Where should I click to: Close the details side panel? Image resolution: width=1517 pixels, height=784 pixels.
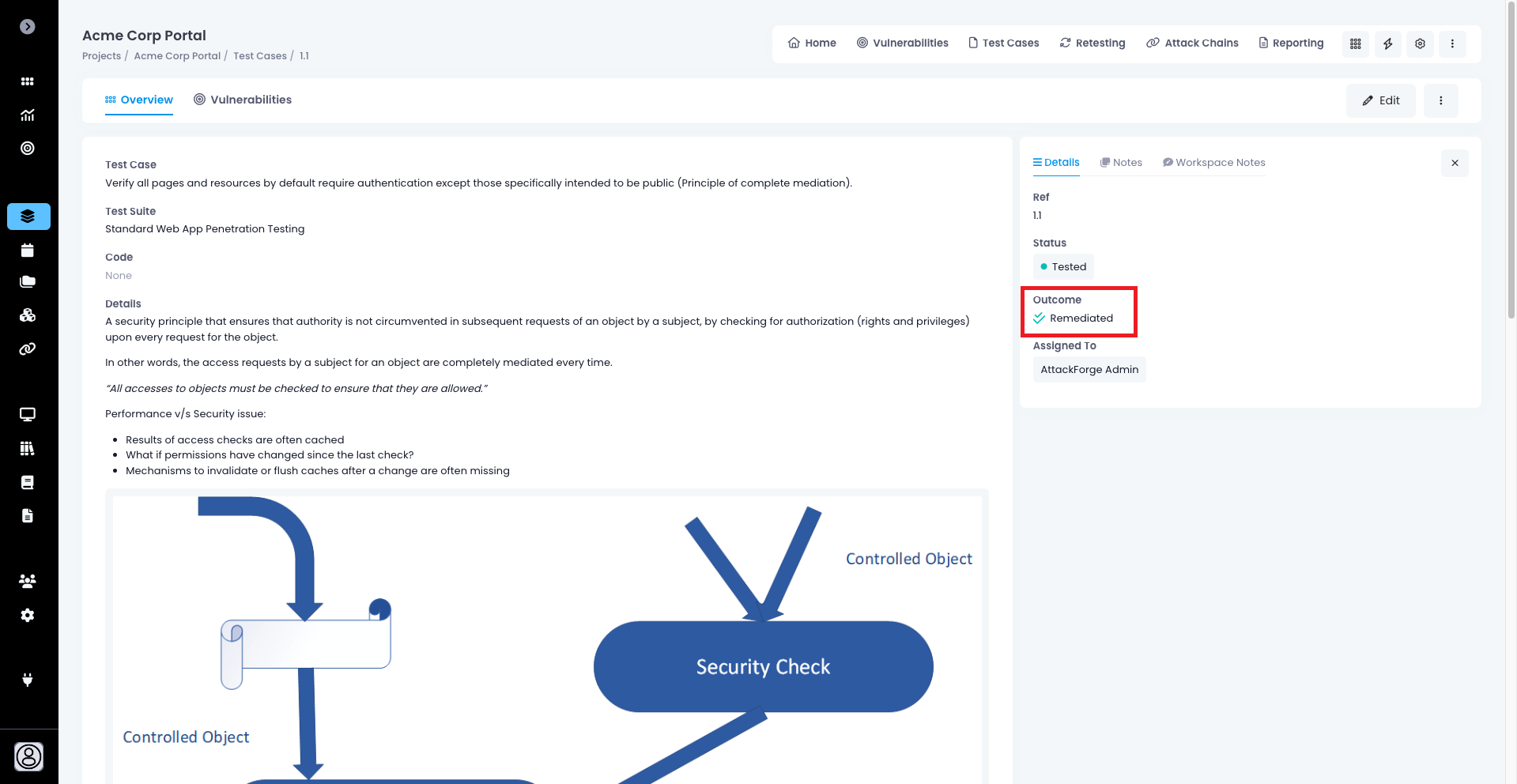(x=1455, y=164)
